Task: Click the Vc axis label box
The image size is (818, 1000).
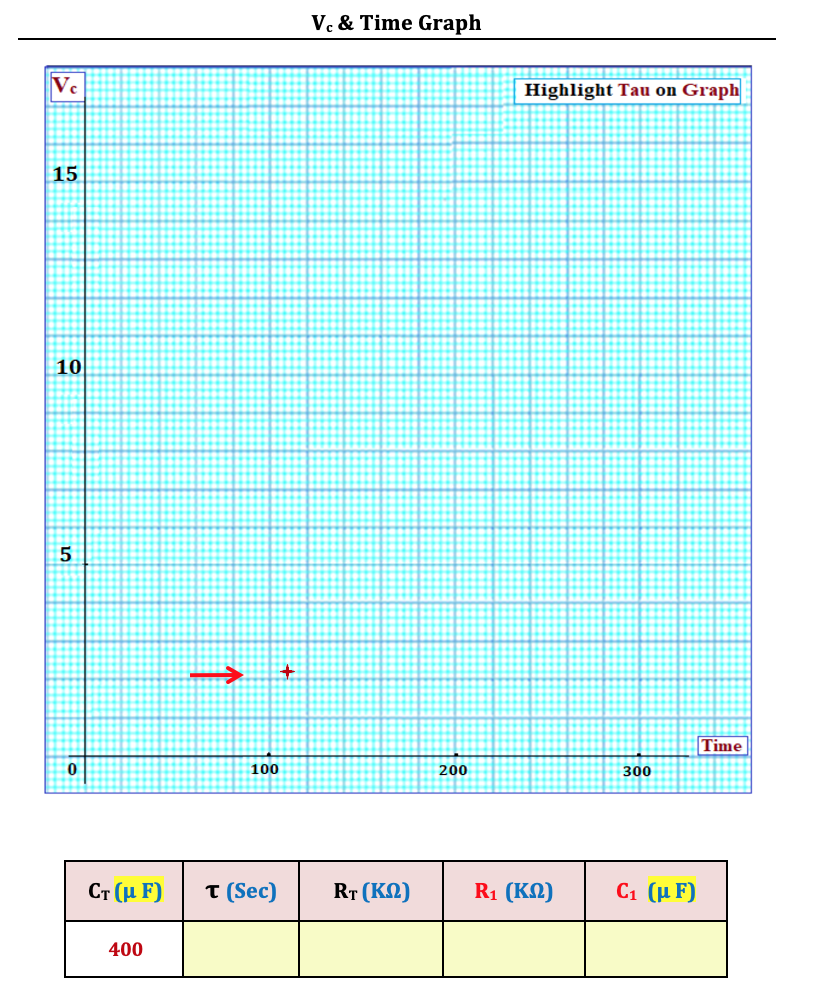Action: [x=67, y=86]
